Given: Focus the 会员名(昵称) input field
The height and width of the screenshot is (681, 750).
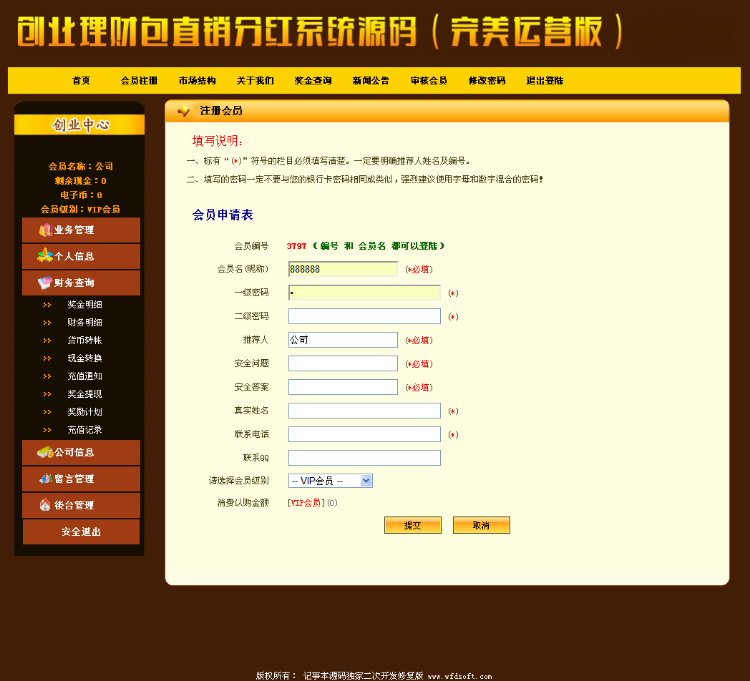Looking at the screenshot, I should [343, 269].
